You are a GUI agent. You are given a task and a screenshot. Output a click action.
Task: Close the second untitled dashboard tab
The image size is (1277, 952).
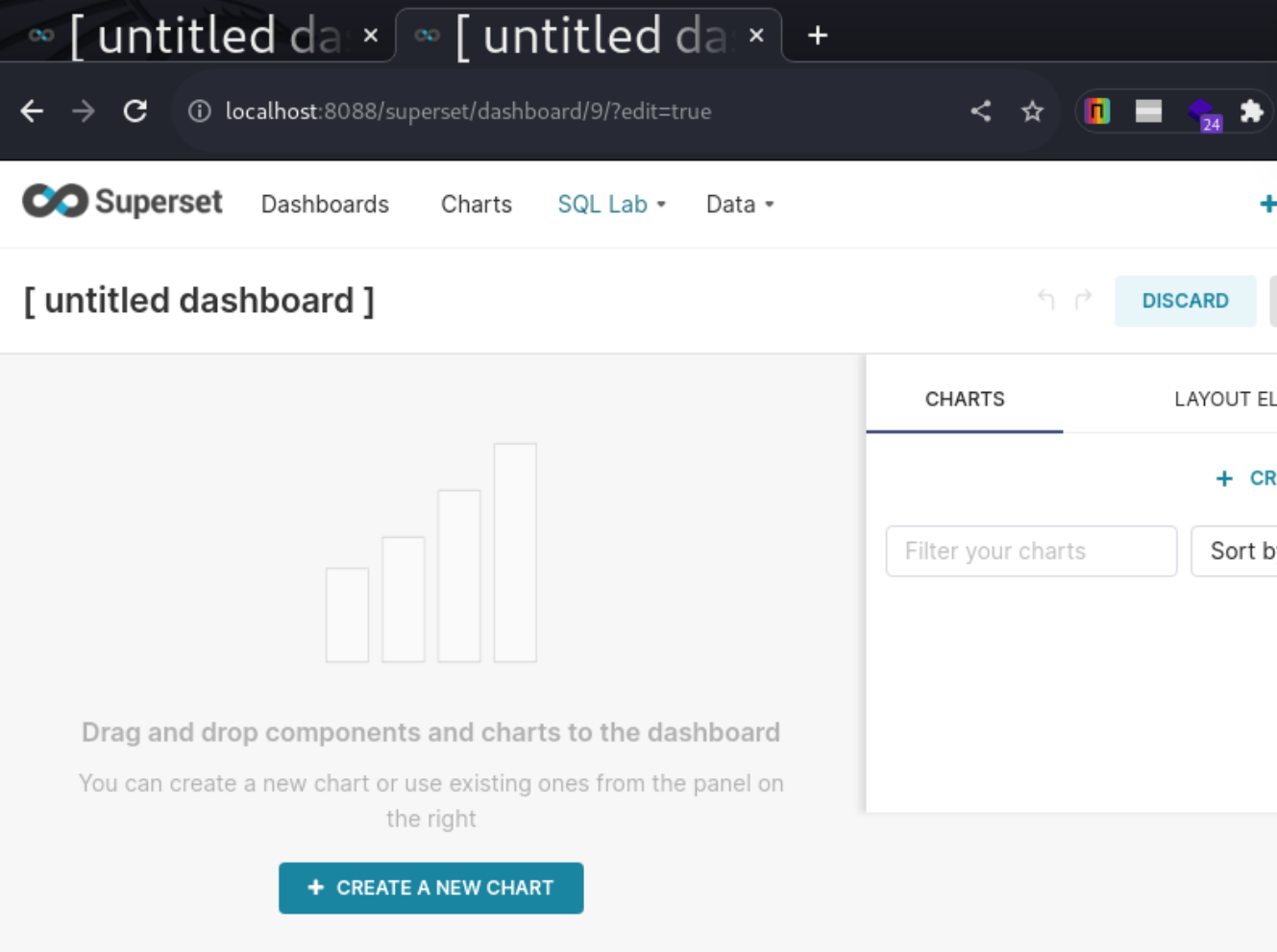pyautogui.click(x=756, y=36)
